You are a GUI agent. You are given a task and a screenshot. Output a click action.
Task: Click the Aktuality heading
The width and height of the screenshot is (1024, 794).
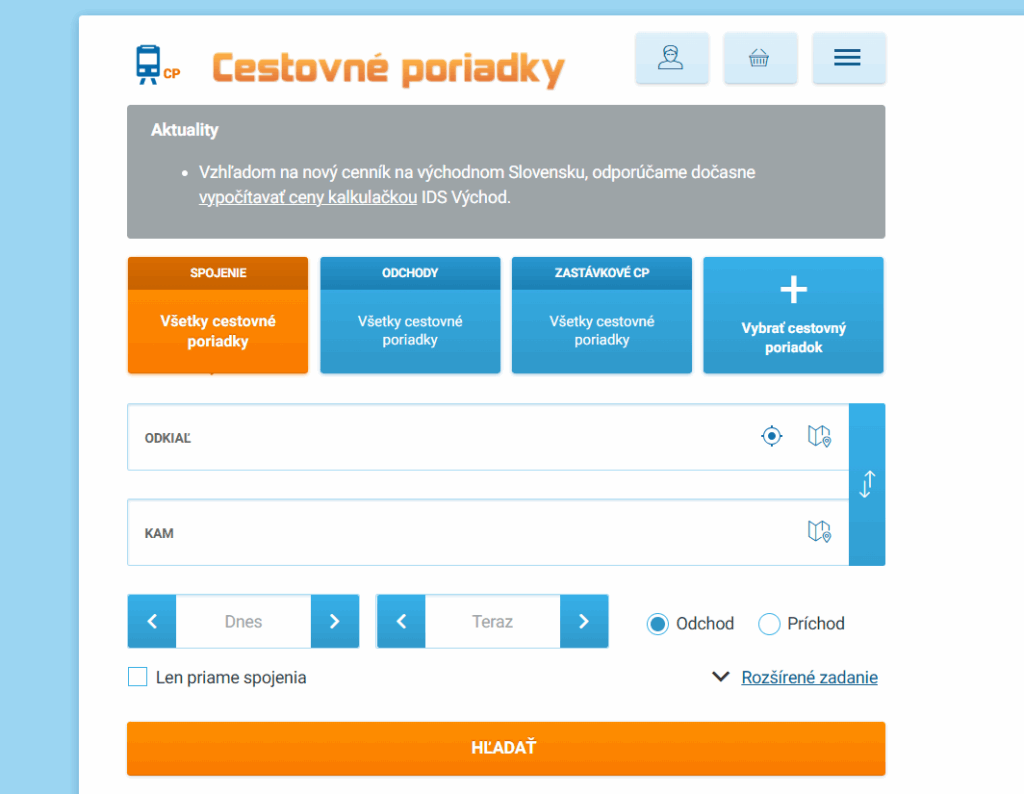[x=185, y=130]
